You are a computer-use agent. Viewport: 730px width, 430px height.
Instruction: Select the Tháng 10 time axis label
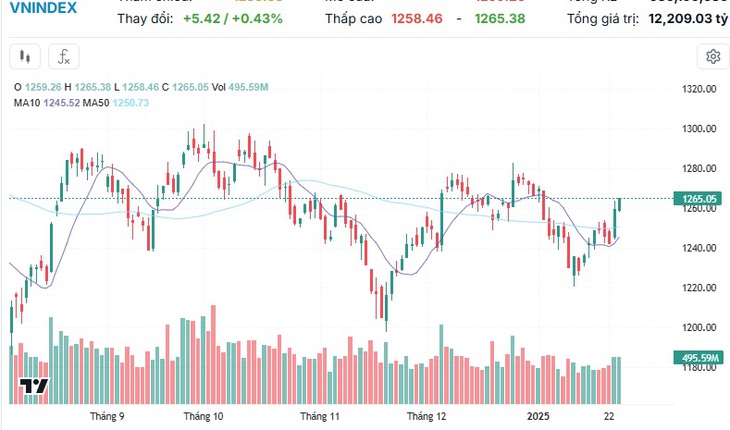(x=203, y=416)
